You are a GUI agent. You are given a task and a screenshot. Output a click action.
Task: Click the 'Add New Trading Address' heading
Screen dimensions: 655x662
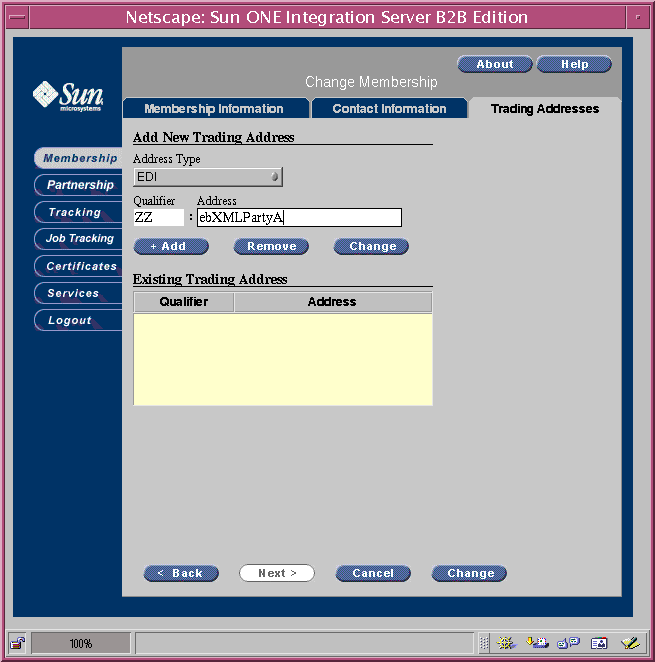pyautogui.click(x=213, y=137)
